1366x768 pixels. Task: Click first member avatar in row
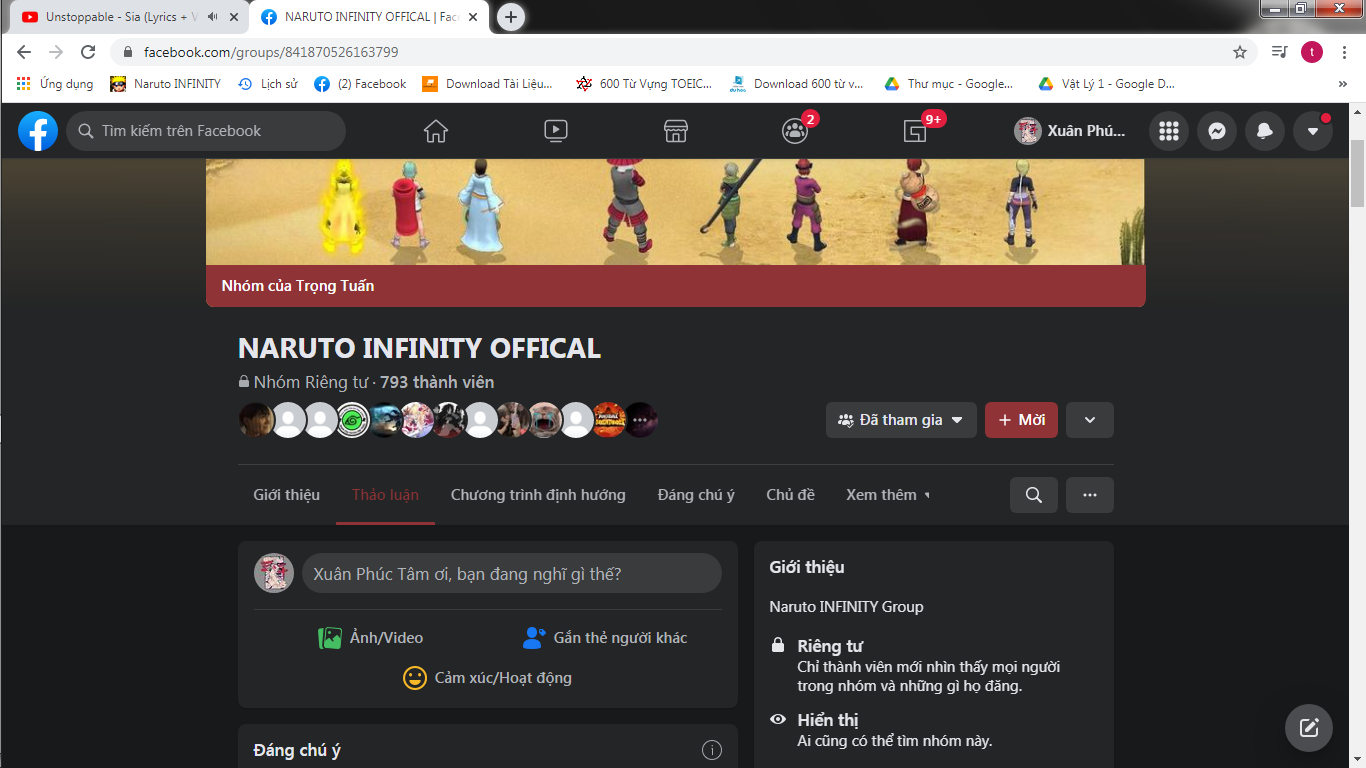[x=256, y=420]
